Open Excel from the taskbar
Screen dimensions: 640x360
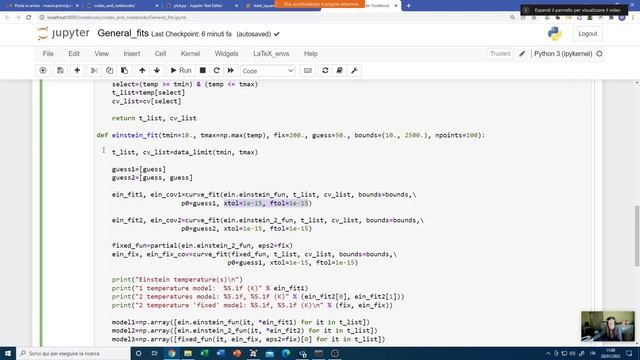pyautogui.click(x=204, y=353)
